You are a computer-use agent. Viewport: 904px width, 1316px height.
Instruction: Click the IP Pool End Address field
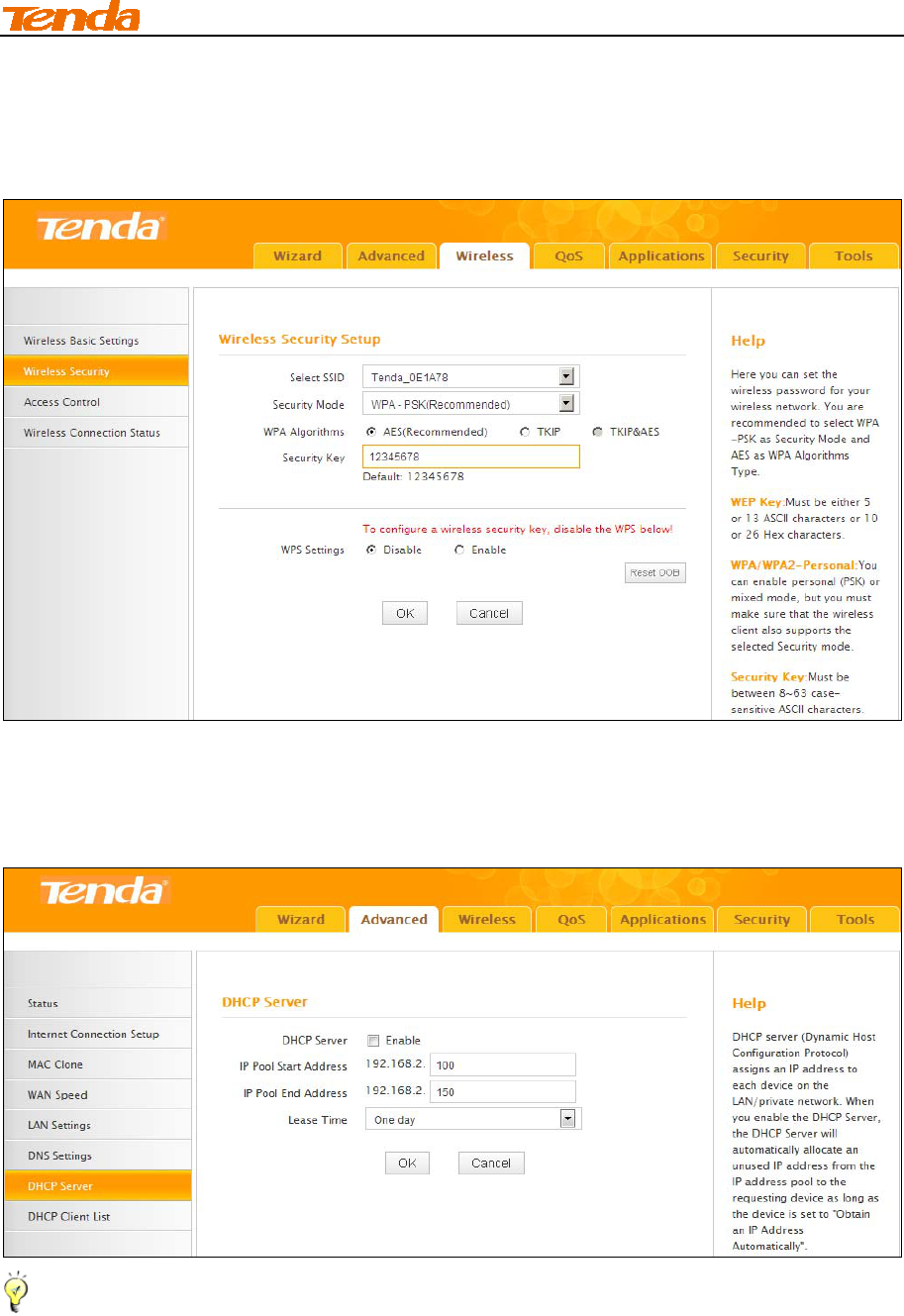point(503,1092)
